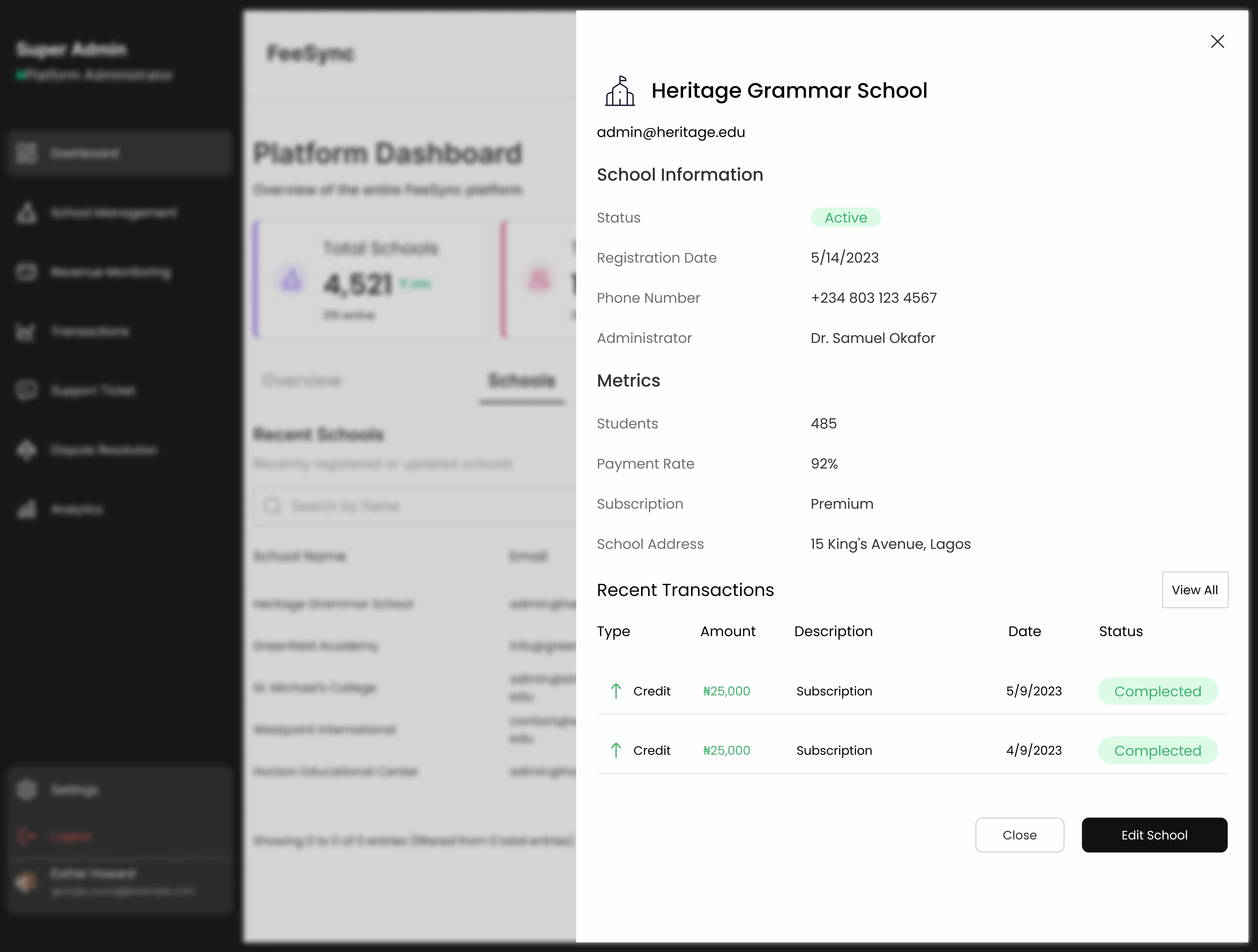Click the Analytics chart icon in the sidebar
This screenshot has width=1258, height=952.
point(26,509)
